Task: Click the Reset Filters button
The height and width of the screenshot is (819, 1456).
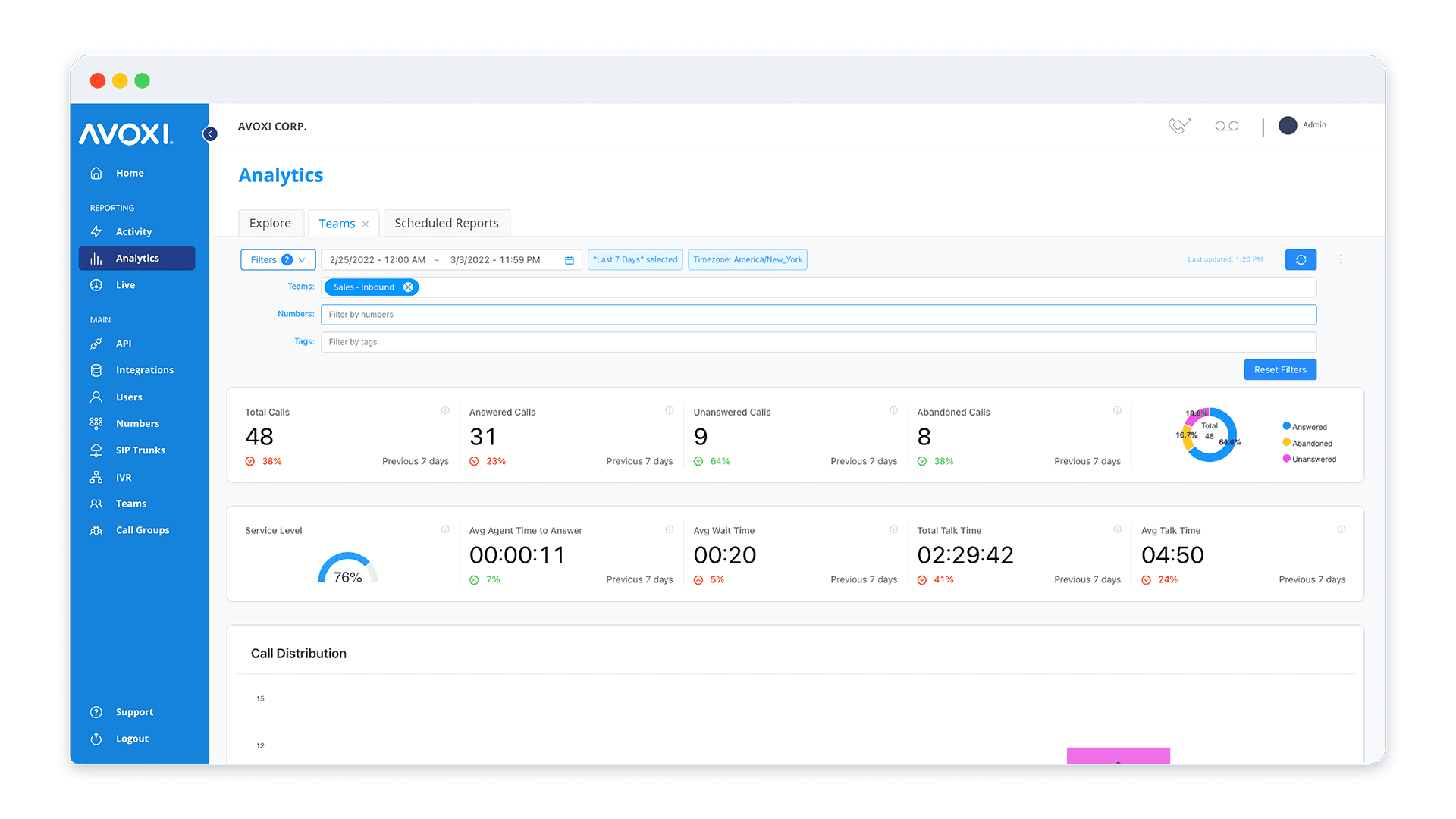Action: coord(1279,369)
